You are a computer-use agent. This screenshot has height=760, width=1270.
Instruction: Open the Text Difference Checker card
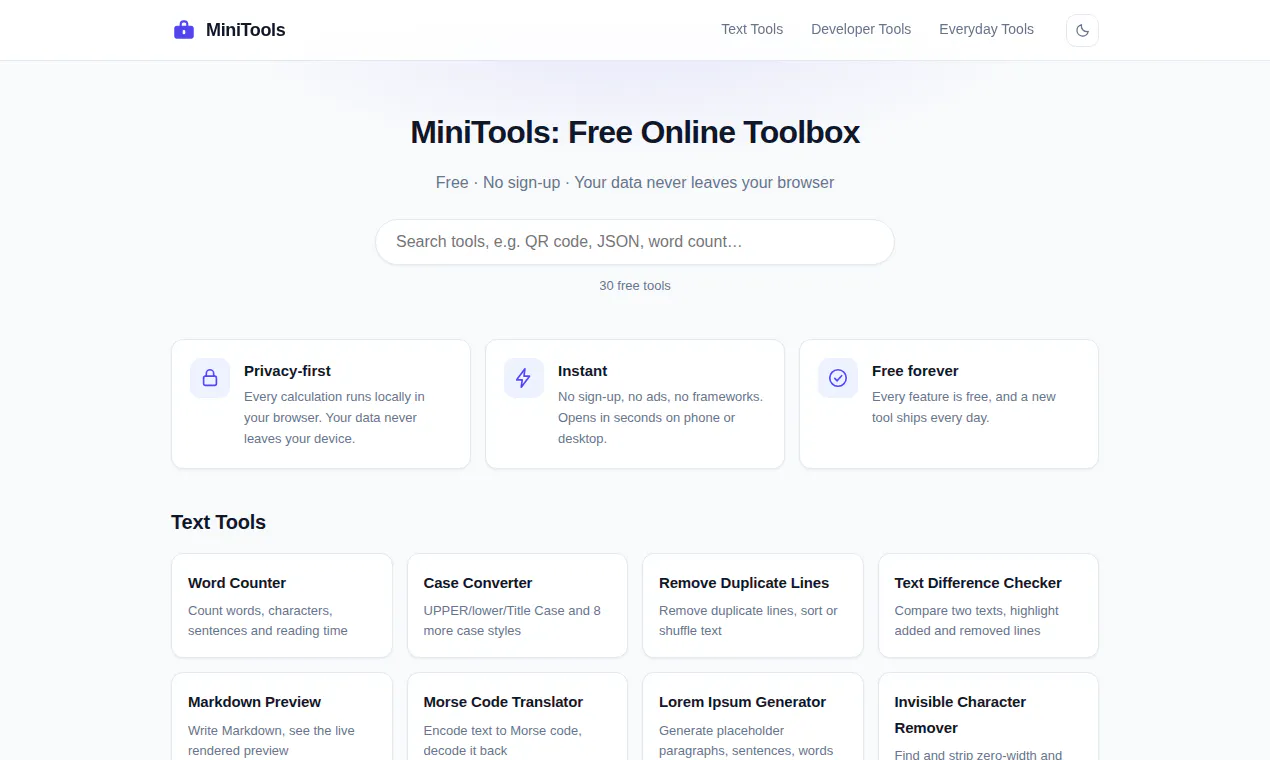pos(988,606)
